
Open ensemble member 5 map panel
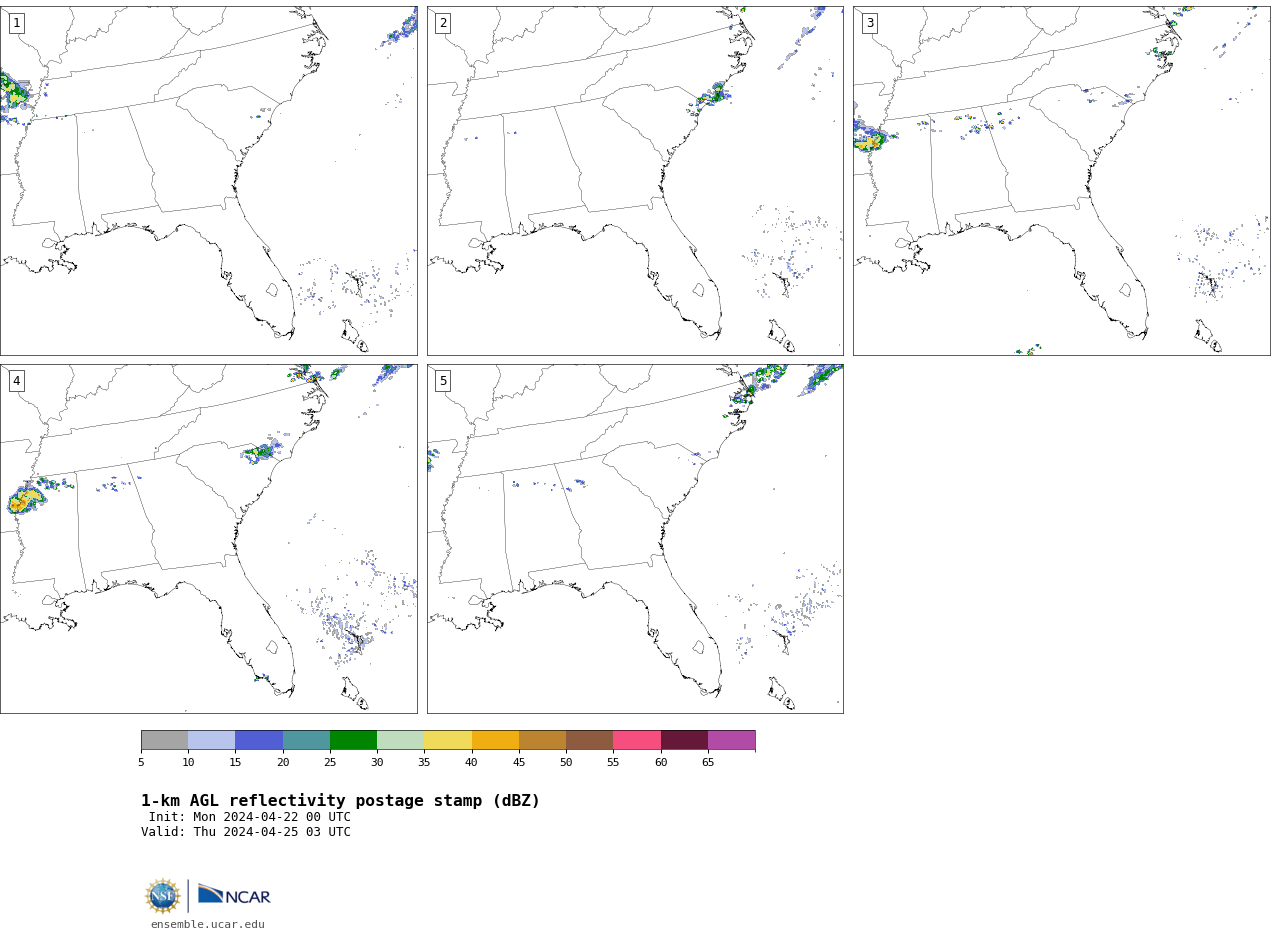coord(635,539)
